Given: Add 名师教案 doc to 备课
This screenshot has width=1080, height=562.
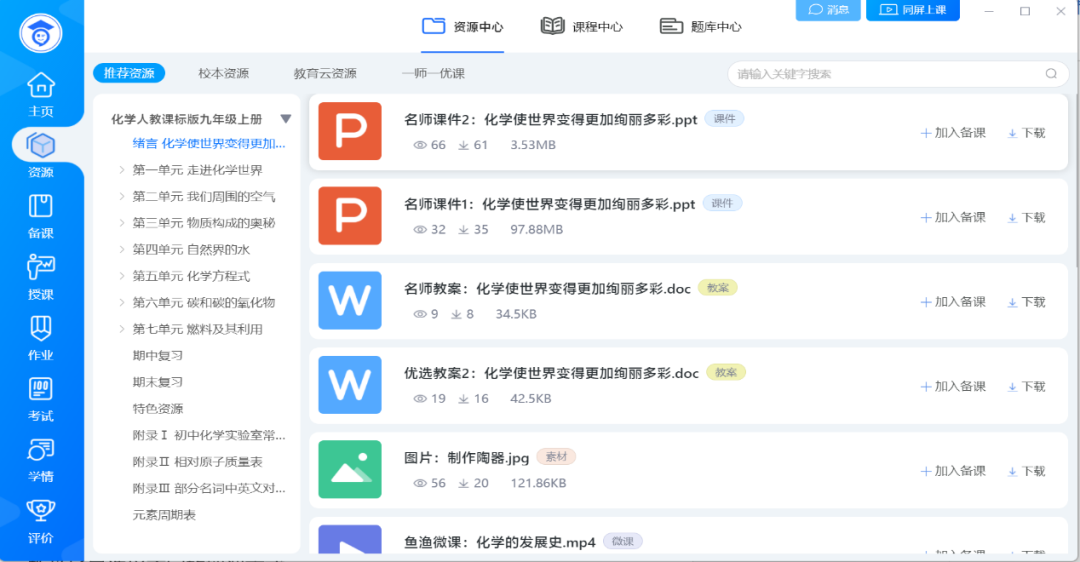Looking at the screenshot, I should [x=953, y=302].
